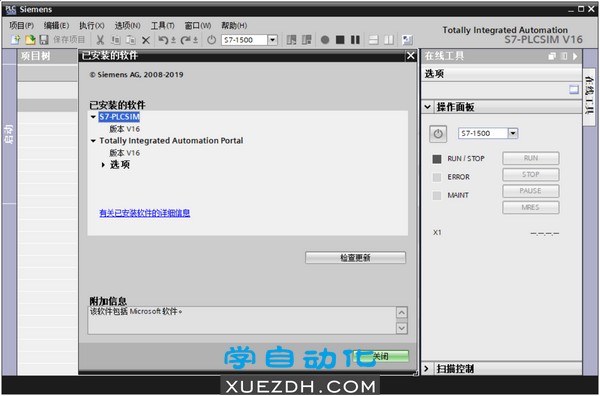Click the 附加信息 box scroll down arrow

(401, 328)
